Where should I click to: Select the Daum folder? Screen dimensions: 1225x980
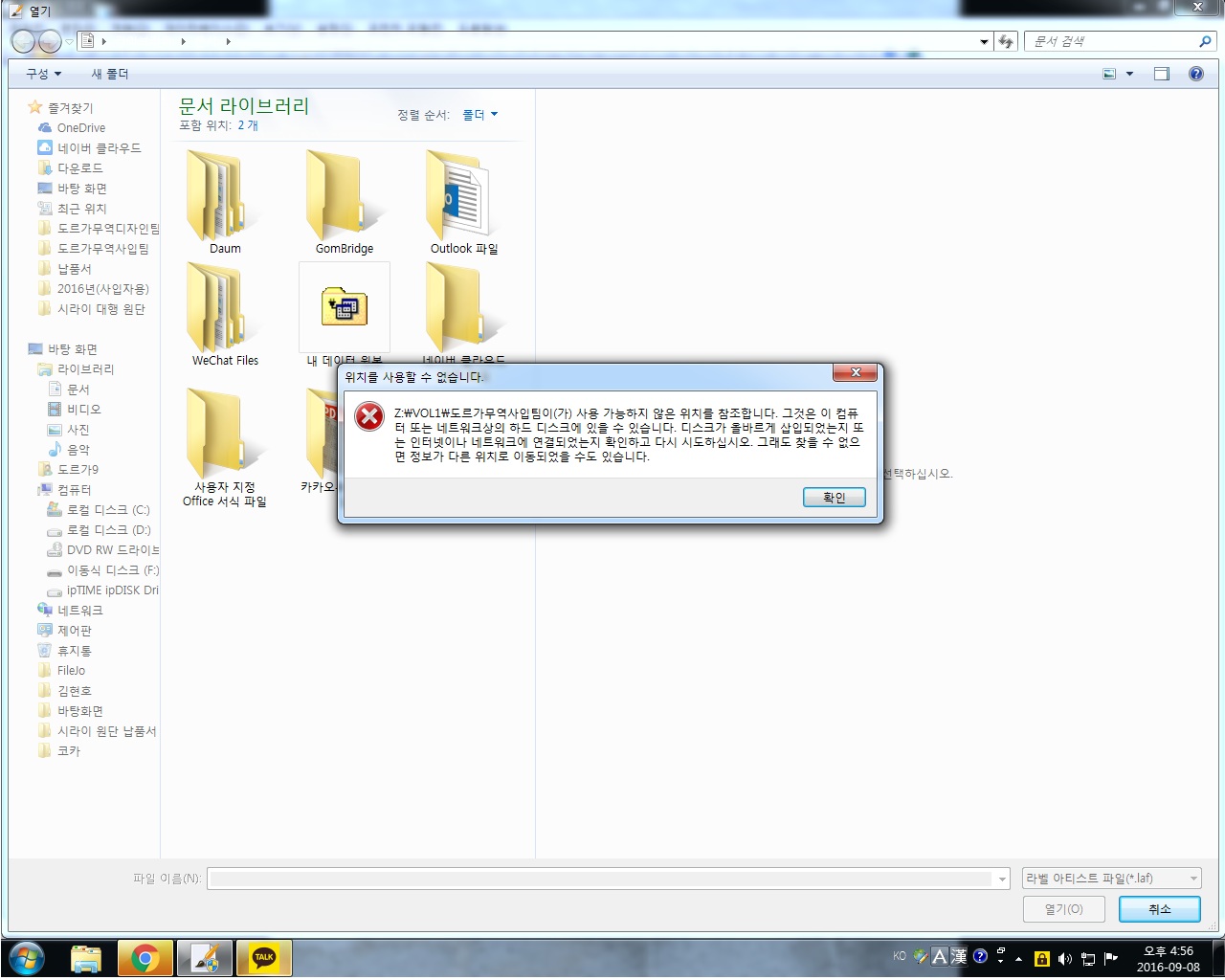pyautogui.click(x=225, y=202)
